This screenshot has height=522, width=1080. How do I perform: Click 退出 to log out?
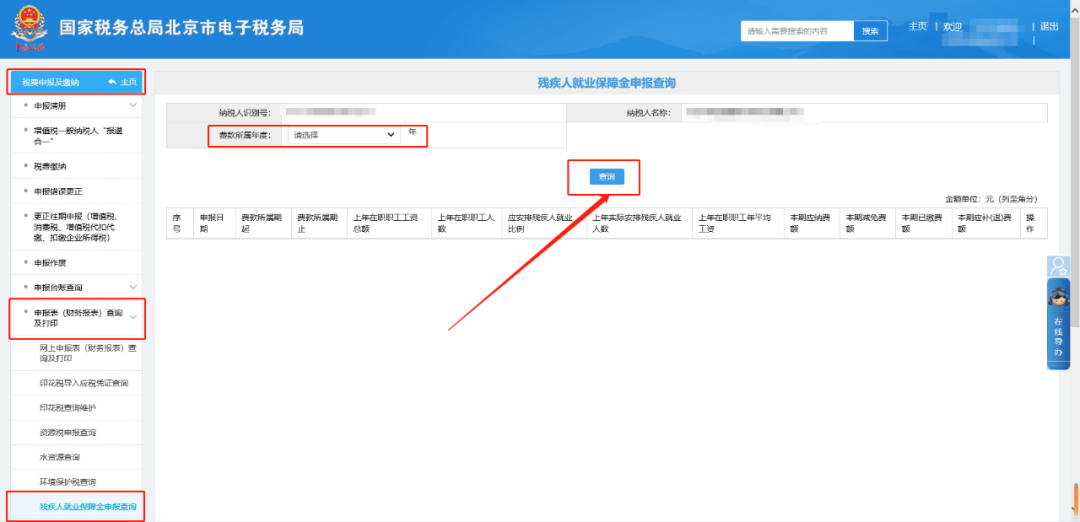1049,26
